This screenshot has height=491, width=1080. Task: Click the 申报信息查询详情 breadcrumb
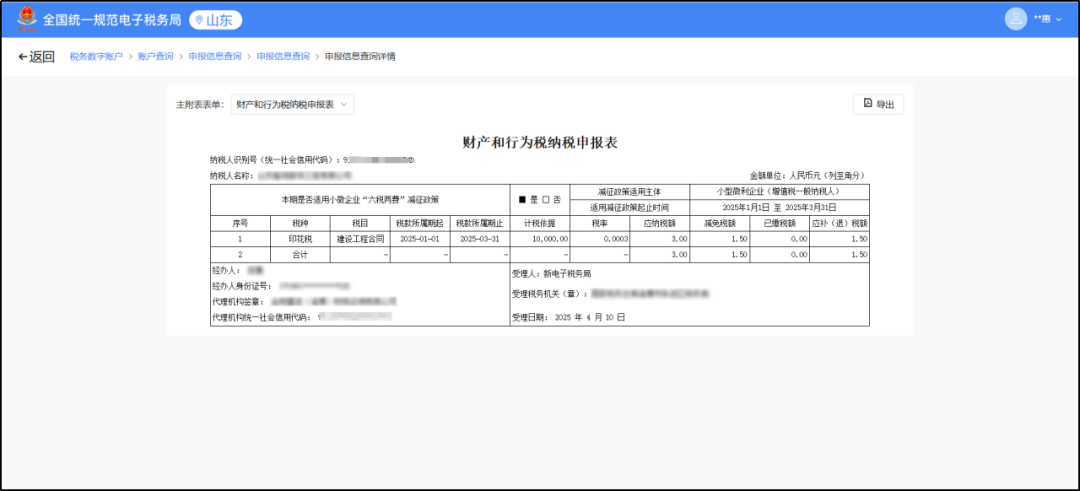point(360,56)
